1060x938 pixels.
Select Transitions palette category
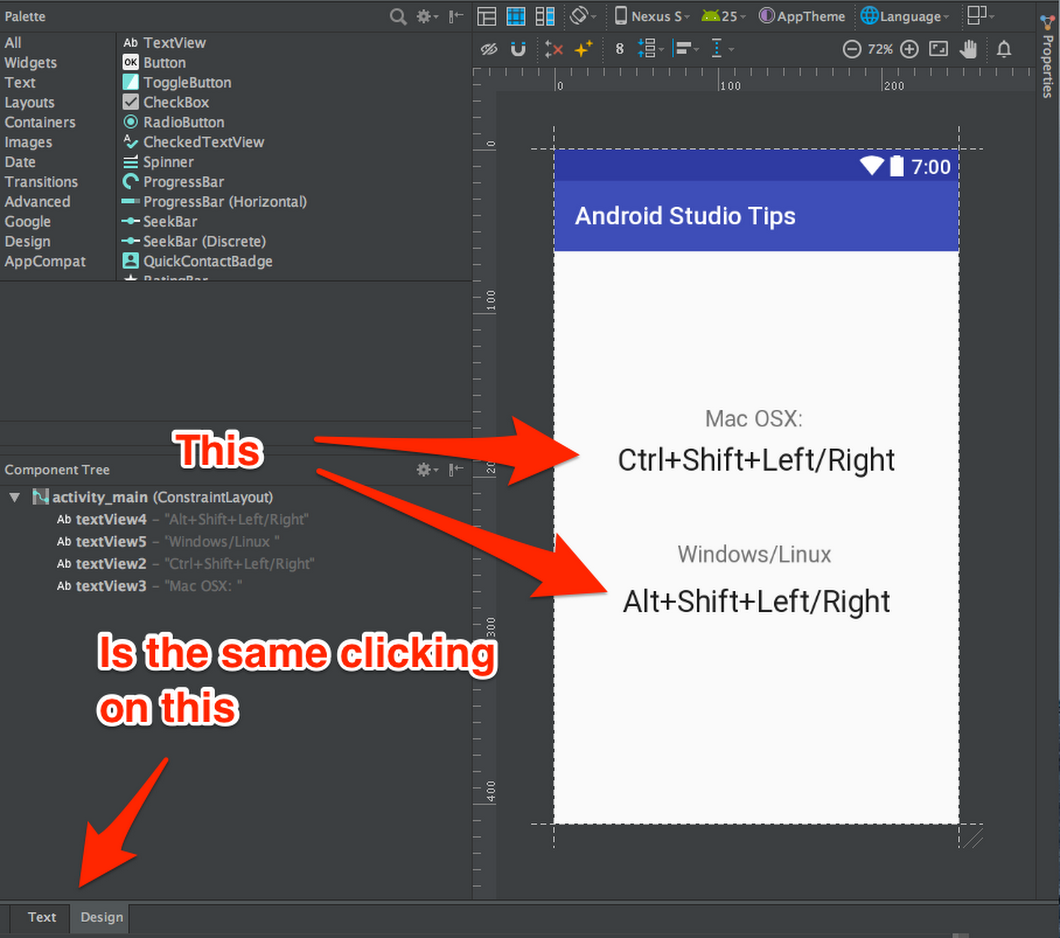click(41, 182)
